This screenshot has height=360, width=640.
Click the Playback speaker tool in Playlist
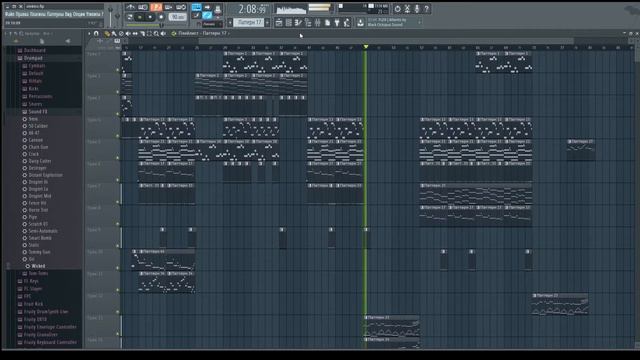[164, 33]
